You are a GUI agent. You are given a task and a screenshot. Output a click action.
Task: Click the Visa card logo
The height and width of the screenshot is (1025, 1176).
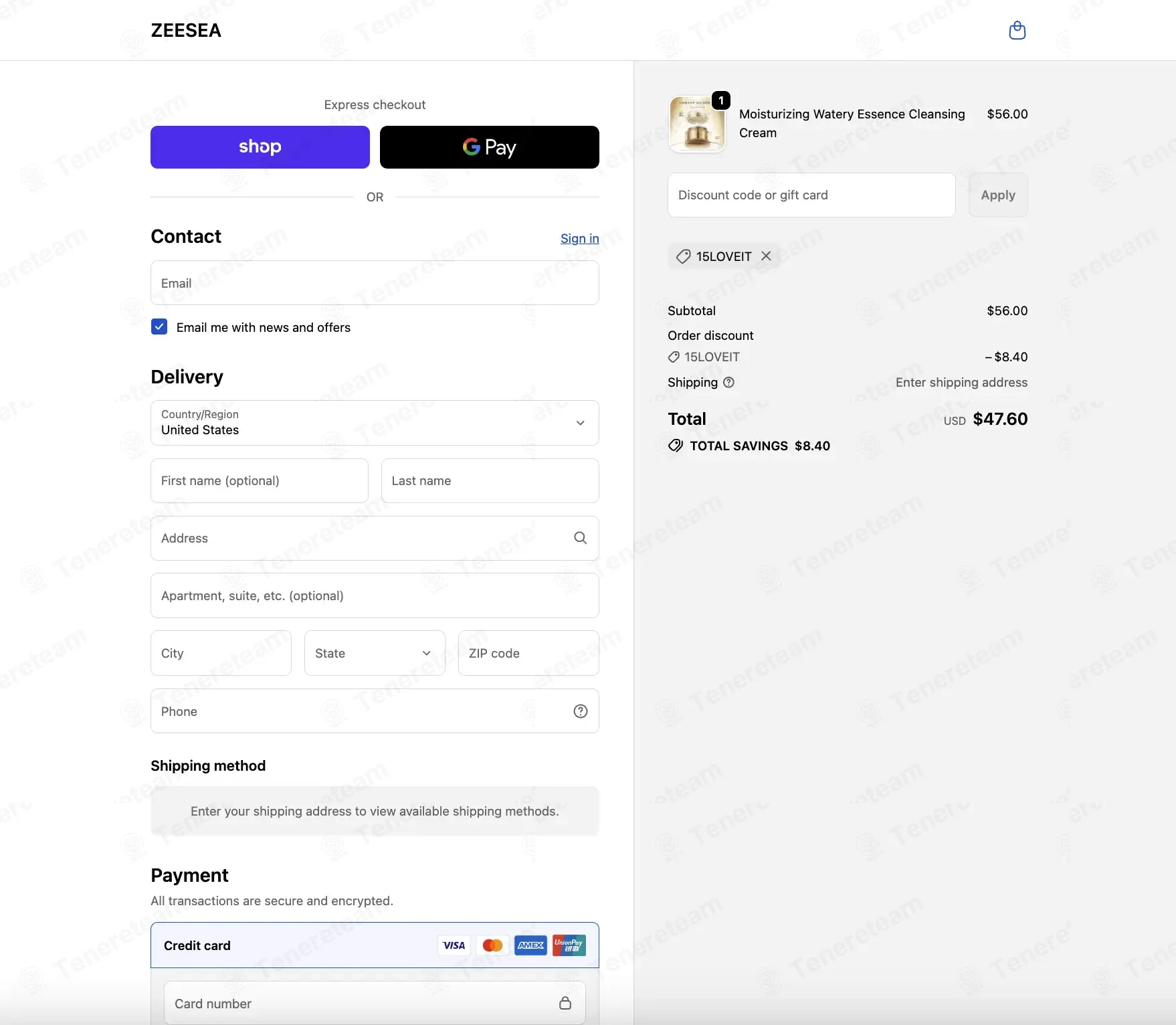point(454,945)
